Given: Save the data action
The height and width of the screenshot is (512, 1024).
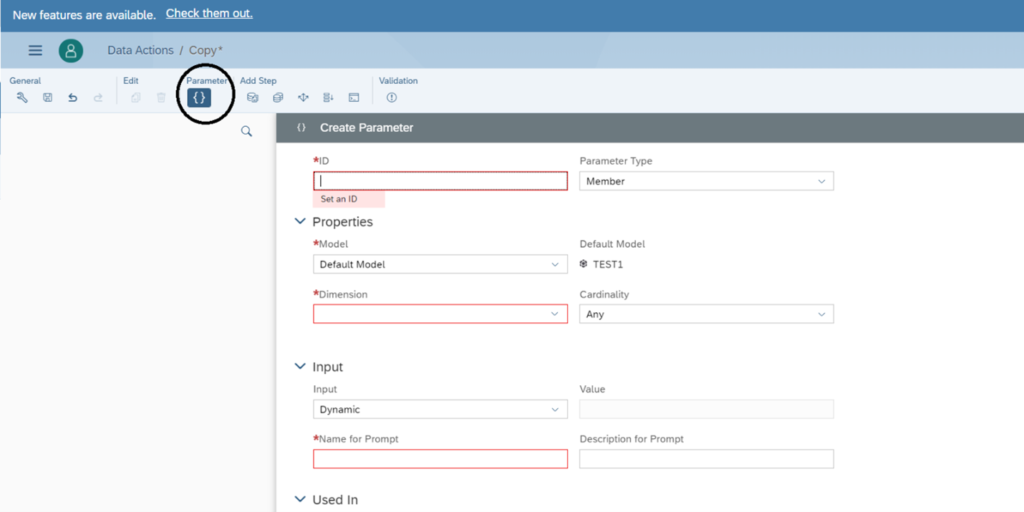Looking at the screenshot, I should coord(47,98).
